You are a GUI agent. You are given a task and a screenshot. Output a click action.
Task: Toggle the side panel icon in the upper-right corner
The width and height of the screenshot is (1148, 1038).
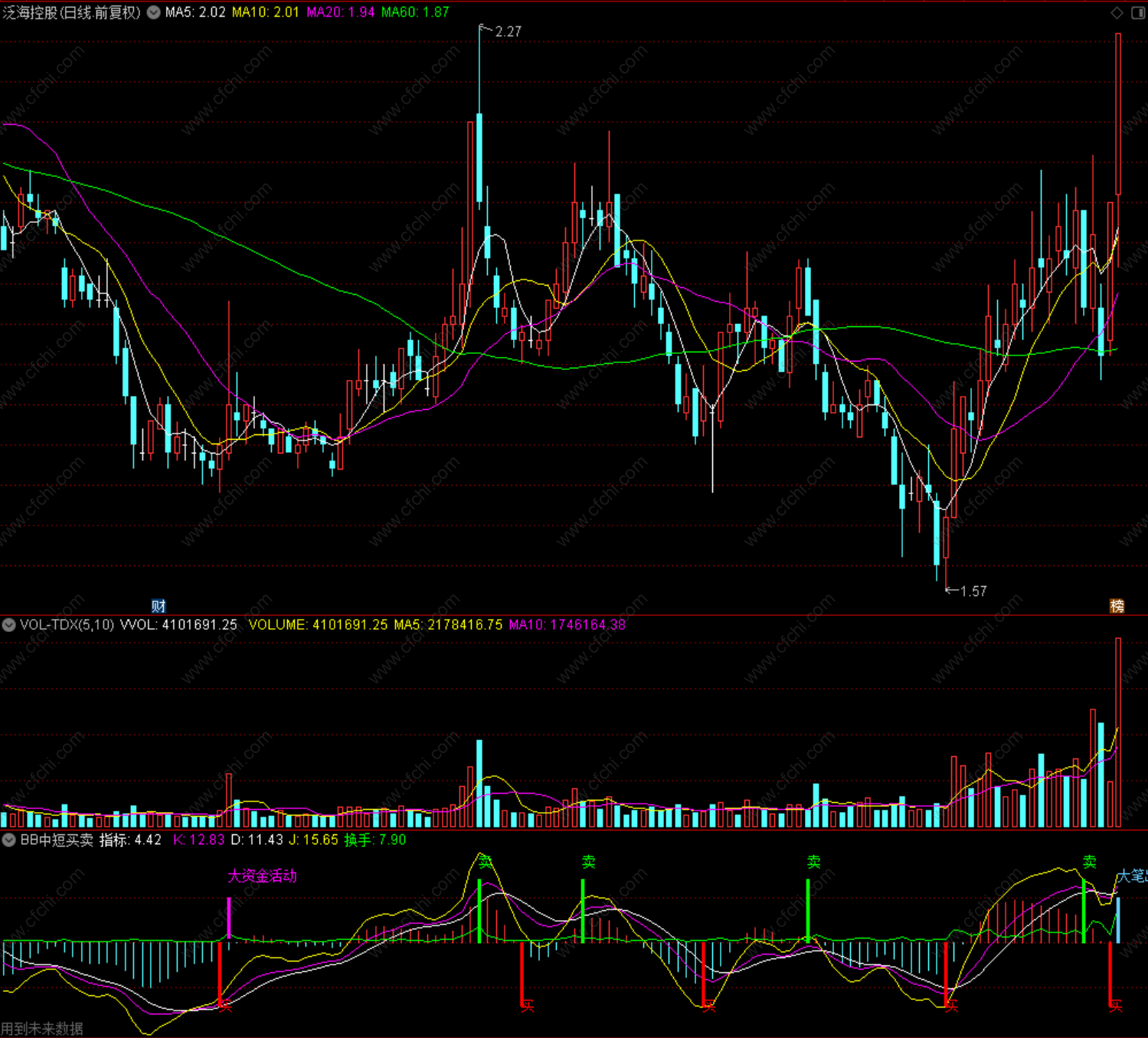point(1138,12)
